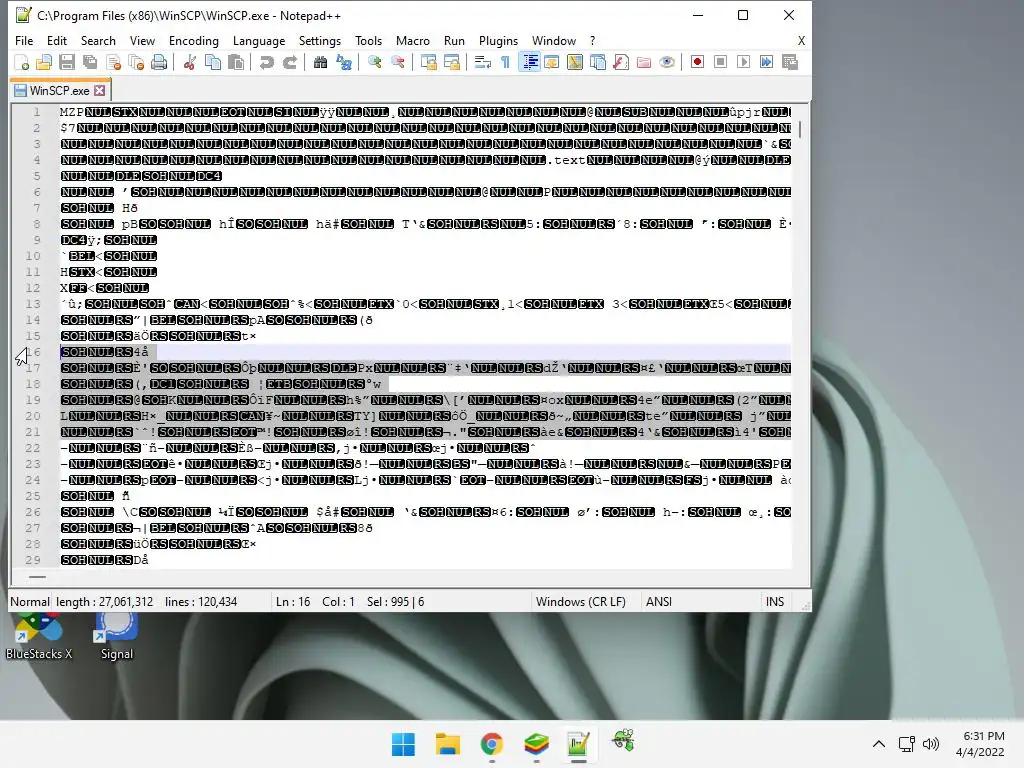Click the macro Playback icon
Viewport: 1024px width, 768px height.
click(743, 63)
